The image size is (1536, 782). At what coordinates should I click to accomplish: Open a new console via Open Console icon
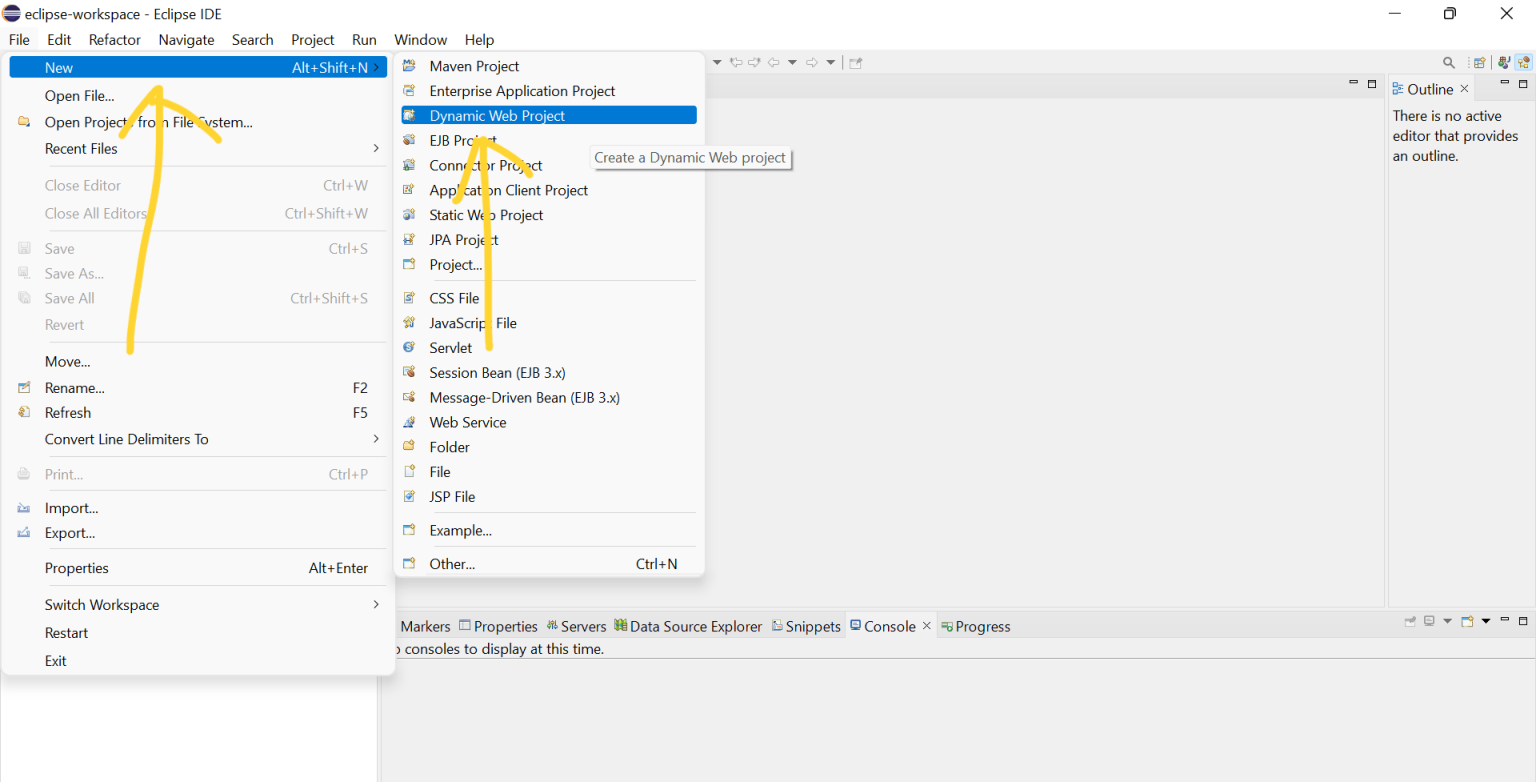pos(1467,620)
